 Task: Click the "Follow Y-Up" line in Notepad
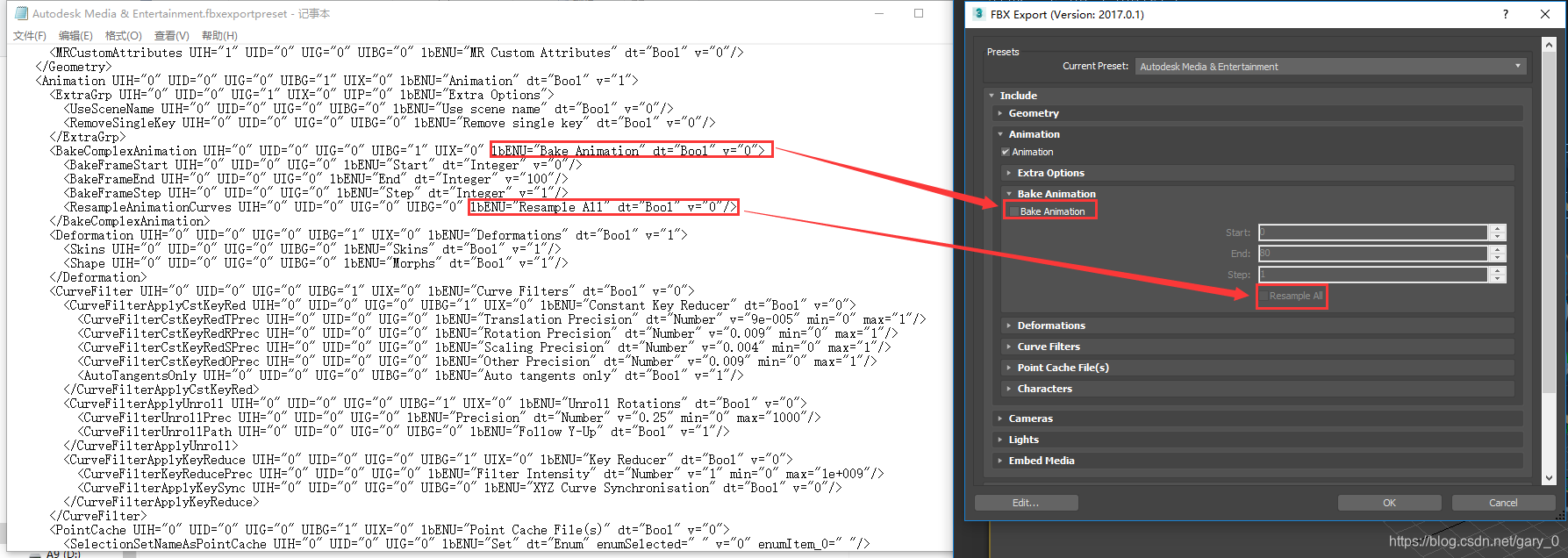tap(404, 432)
